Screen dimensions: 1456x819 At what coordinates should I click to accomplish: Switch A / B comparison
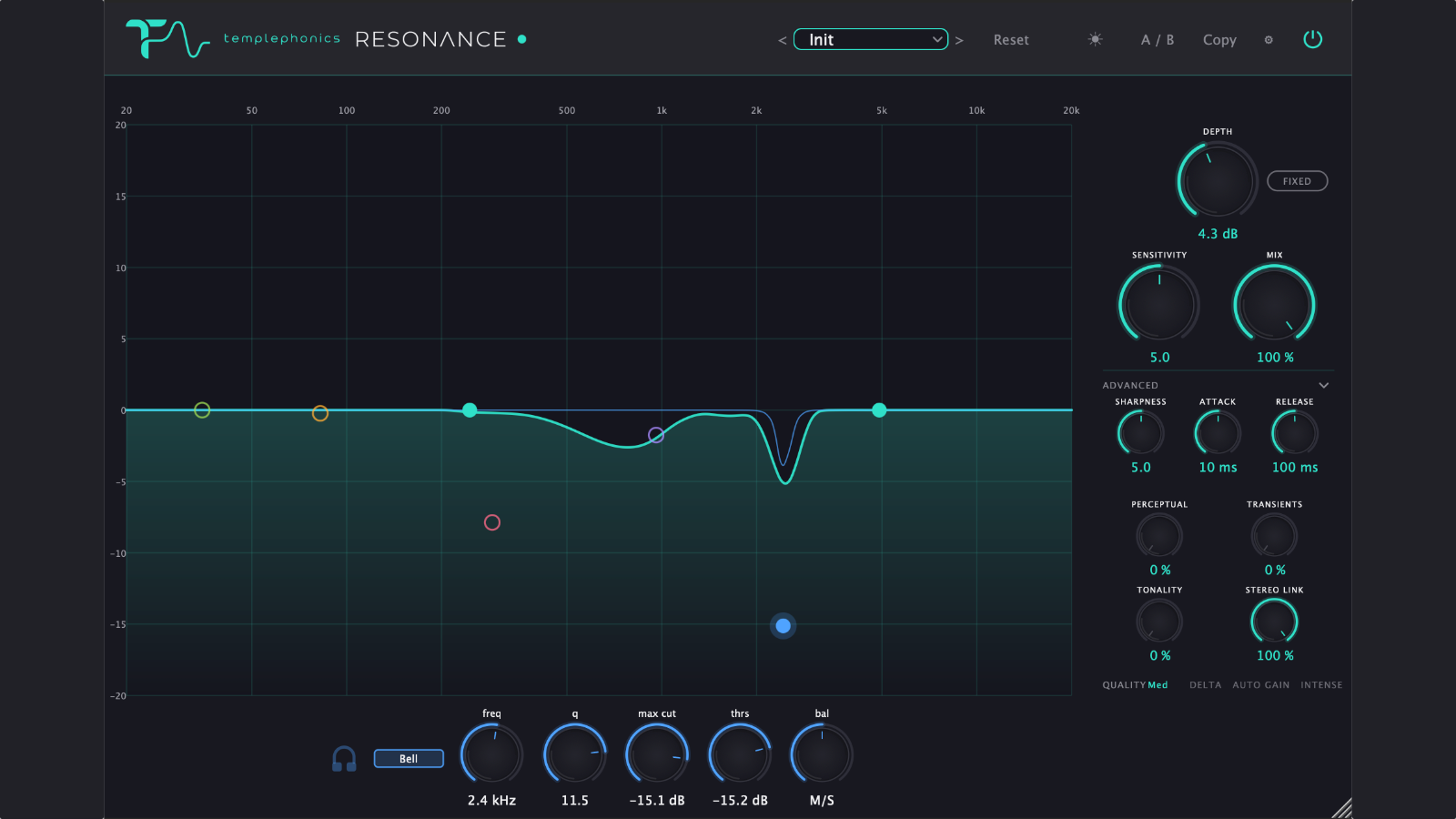[1158, 40]
